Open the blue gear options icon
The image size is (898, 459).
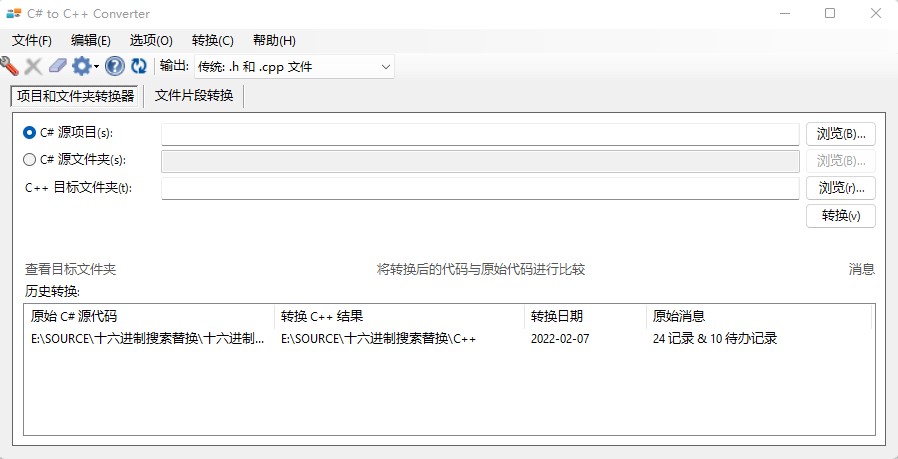pos(82,66)
